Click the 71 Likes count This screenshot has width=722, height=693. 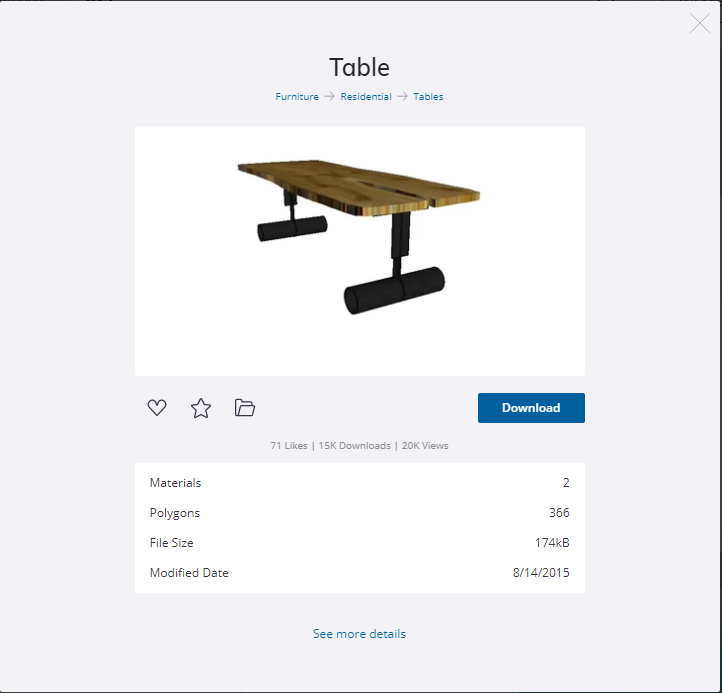point(289,446)
